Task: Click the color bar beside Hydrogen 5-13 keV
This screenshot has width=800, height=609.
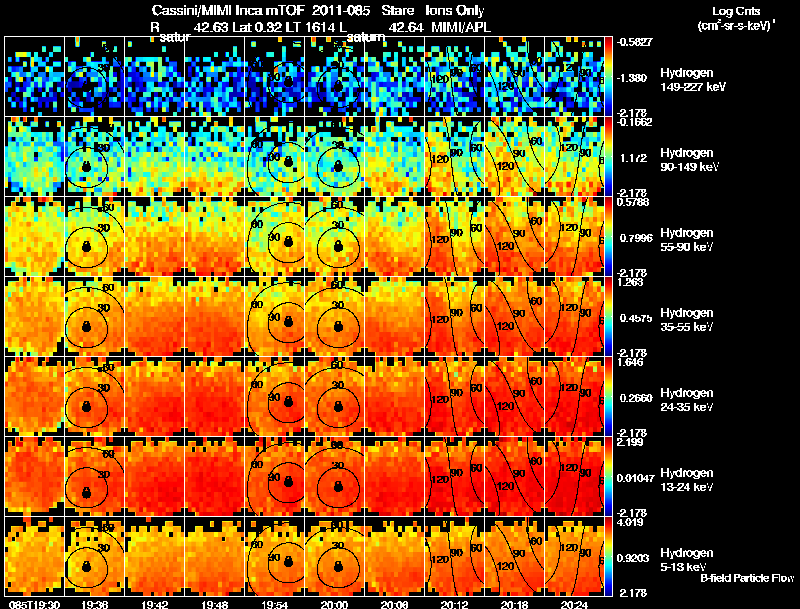Action: 608,557
